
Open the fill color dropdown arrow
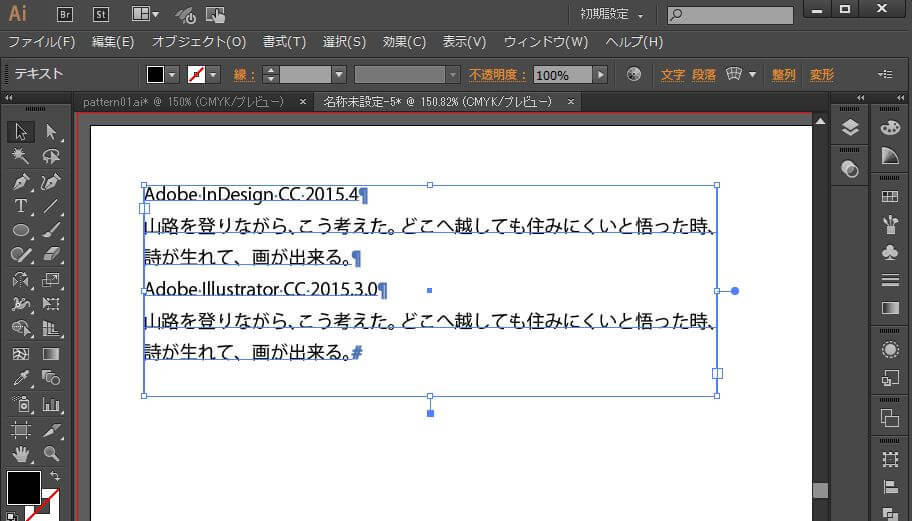172,75
